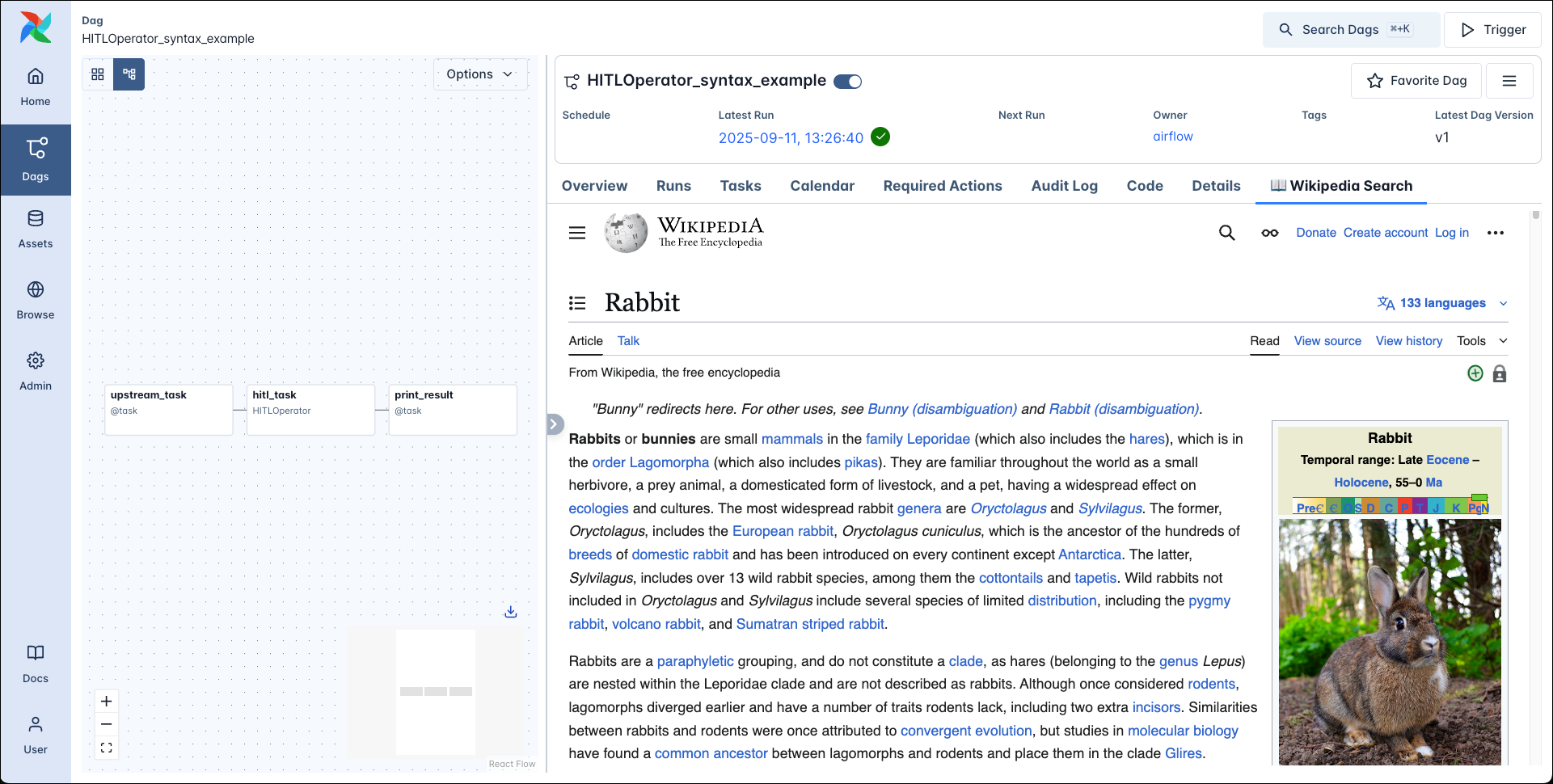Switch to the Required Actions tab
Screen dimensions: 1553x784
pos(942,186)
